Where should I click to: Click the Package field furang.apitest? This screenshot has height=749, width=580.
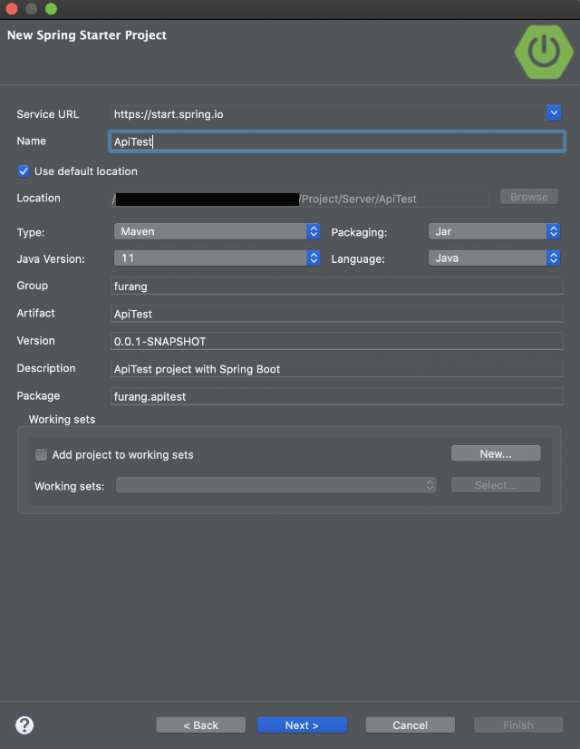[337, 396]
